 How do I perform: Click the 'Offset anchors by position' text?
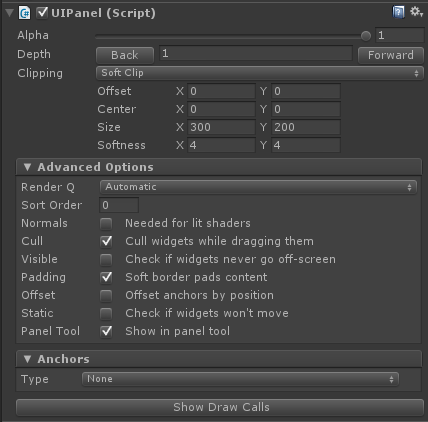[x=199, y=295]
